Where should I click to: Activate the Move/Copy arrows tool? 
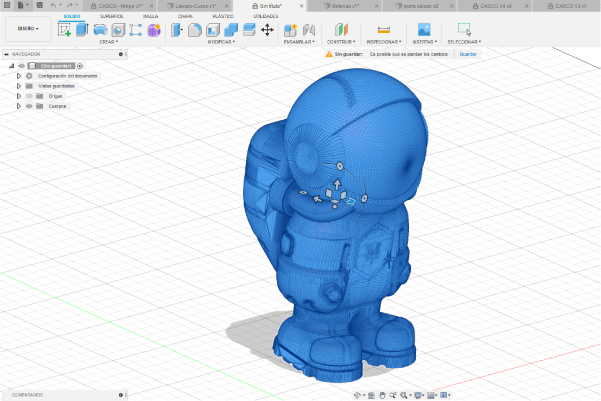click(x=267, y=30)
